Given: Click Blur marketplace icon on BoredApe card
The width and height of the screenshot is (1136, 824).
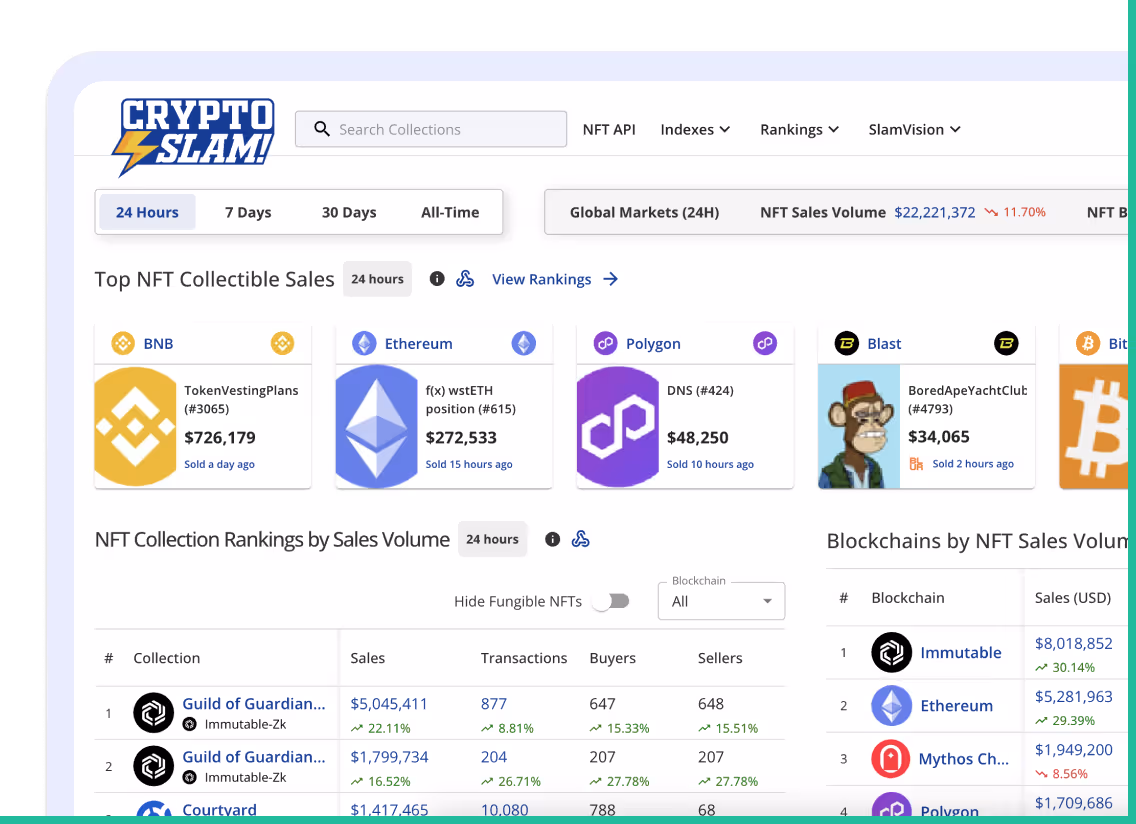Looking at the screenshot, I should 916,464.
